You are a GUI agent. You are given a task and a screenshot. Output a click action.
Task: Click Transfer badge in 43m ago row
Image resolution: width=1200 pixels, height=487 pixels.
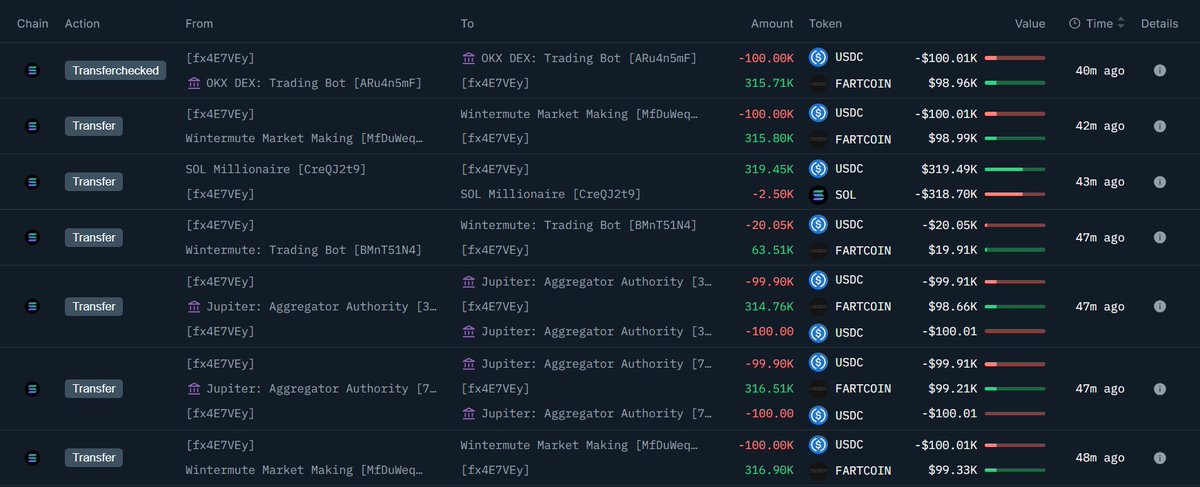[94, 182]
